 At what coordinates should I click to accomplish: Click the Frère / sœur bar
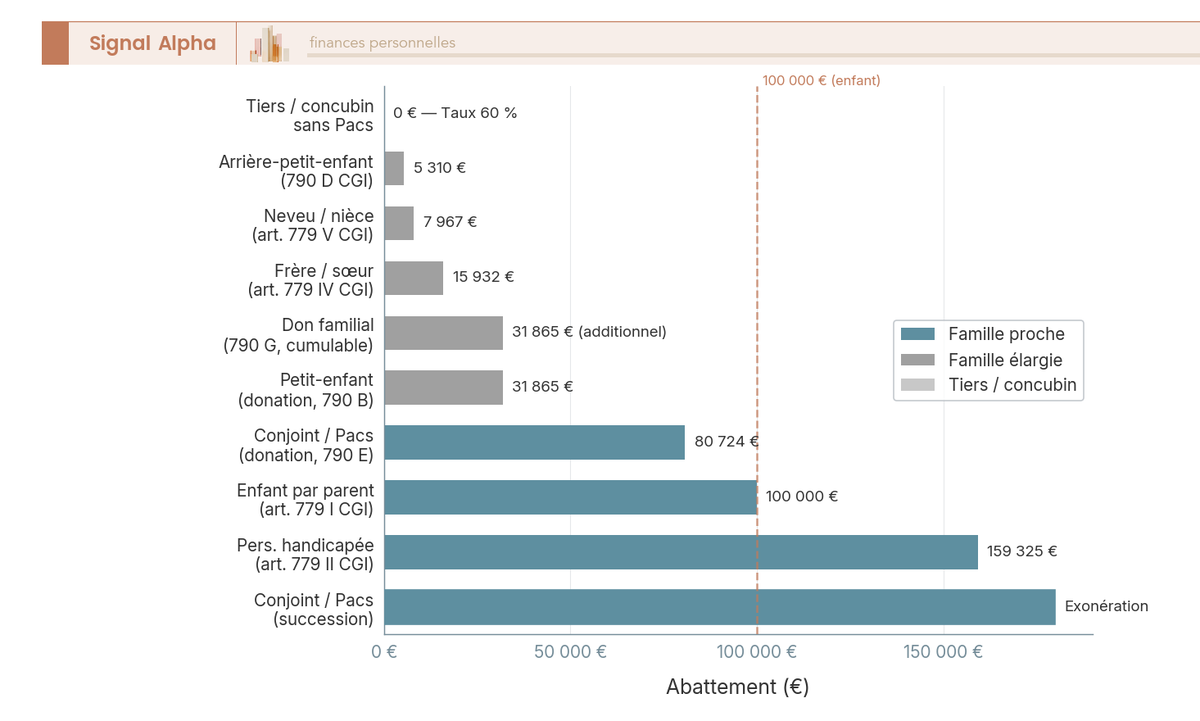tap(414, 278)
